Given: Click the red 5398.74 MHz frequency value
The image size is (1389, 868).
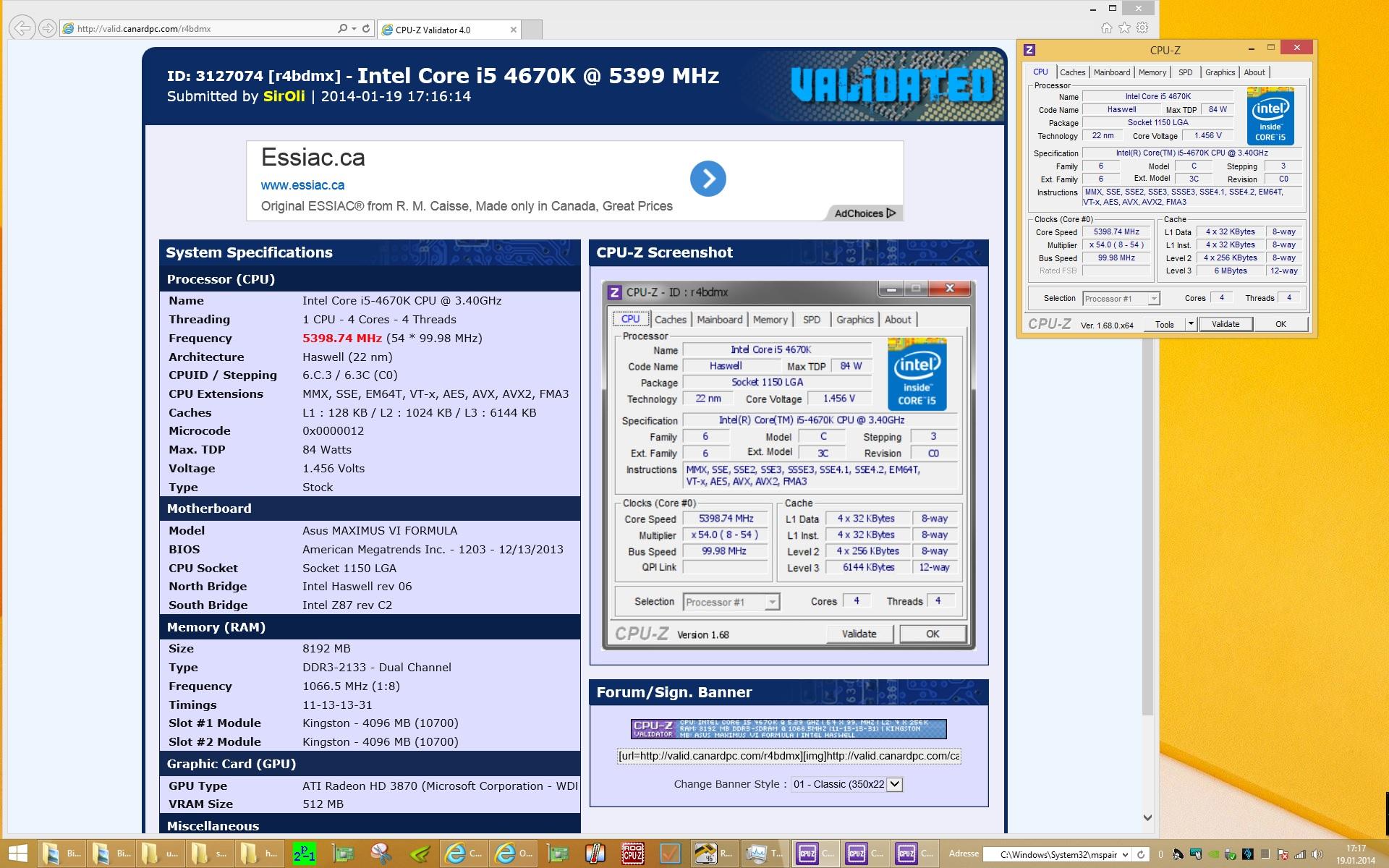Looking at the screenshot, I should (x=341, y=338).
